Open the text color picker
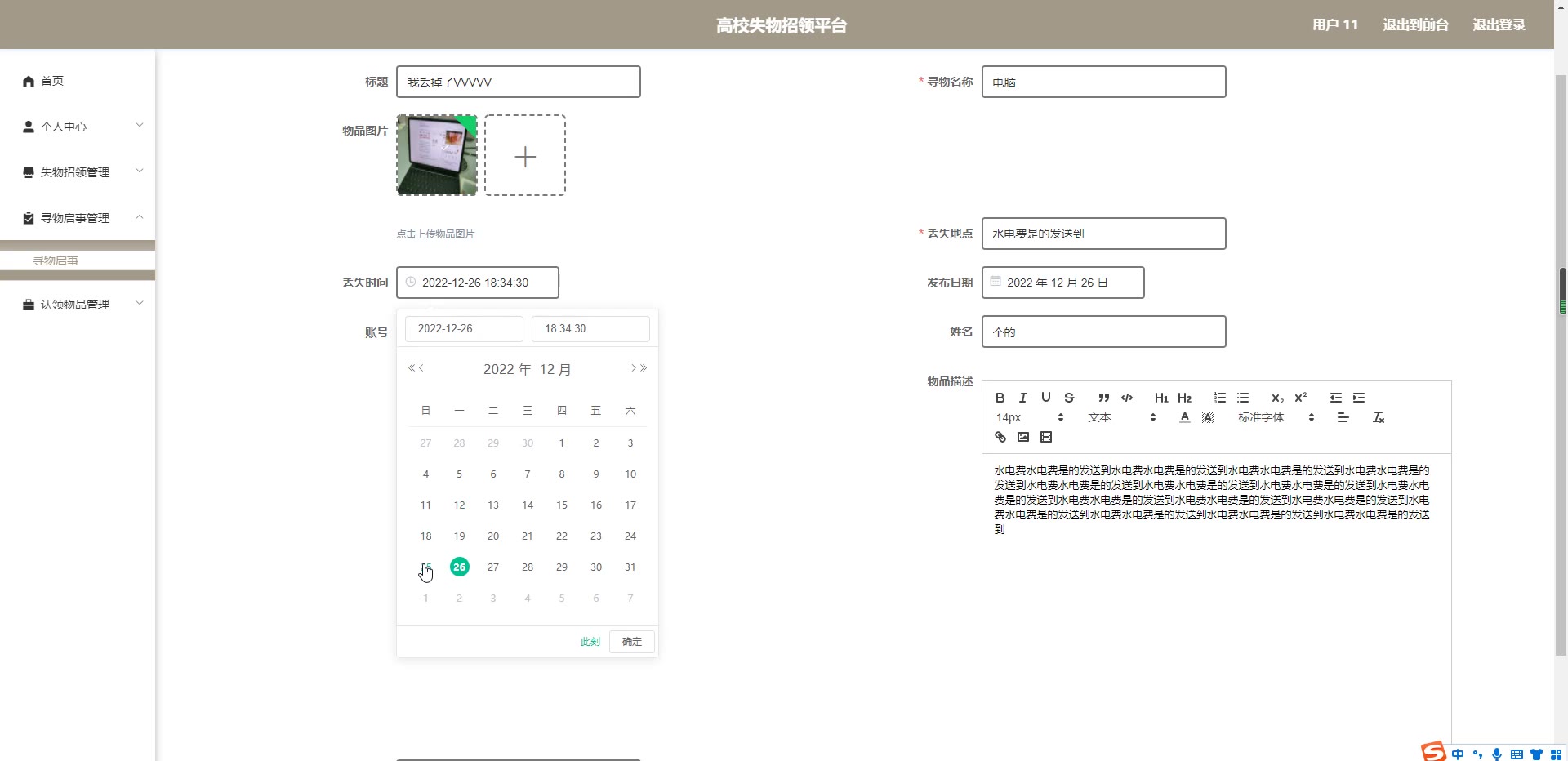1568x761 pixels. pos(1184,417)
